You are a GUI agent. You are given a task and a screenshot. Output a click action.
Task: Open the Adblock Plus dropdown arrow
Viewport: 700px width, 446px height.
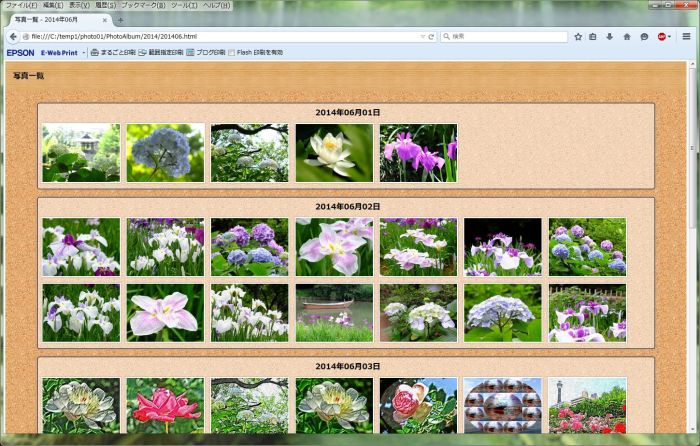(x=671, y=36)
